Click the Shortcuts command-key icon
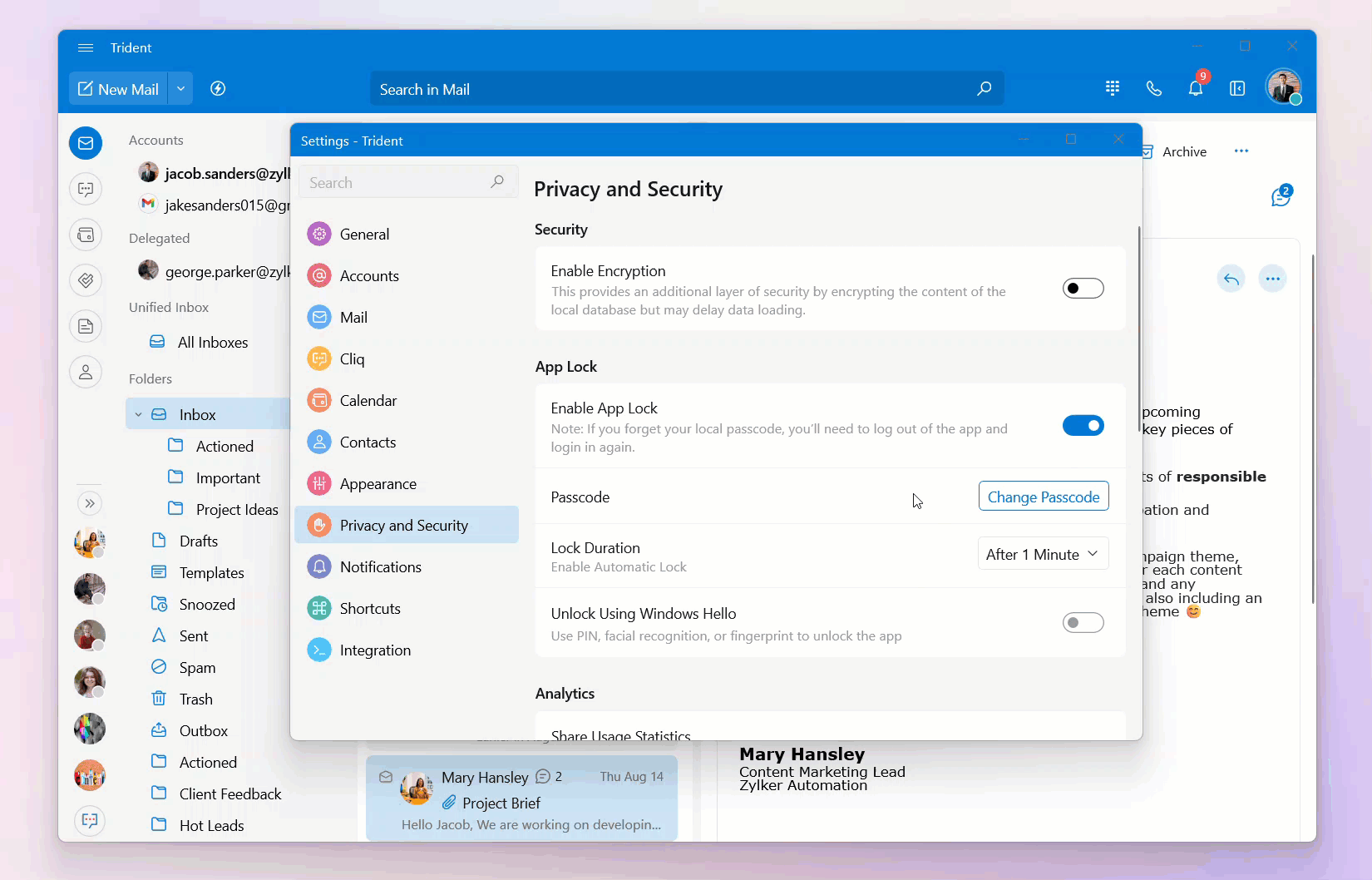1372x880 pixels. click(x=319, y=608)
